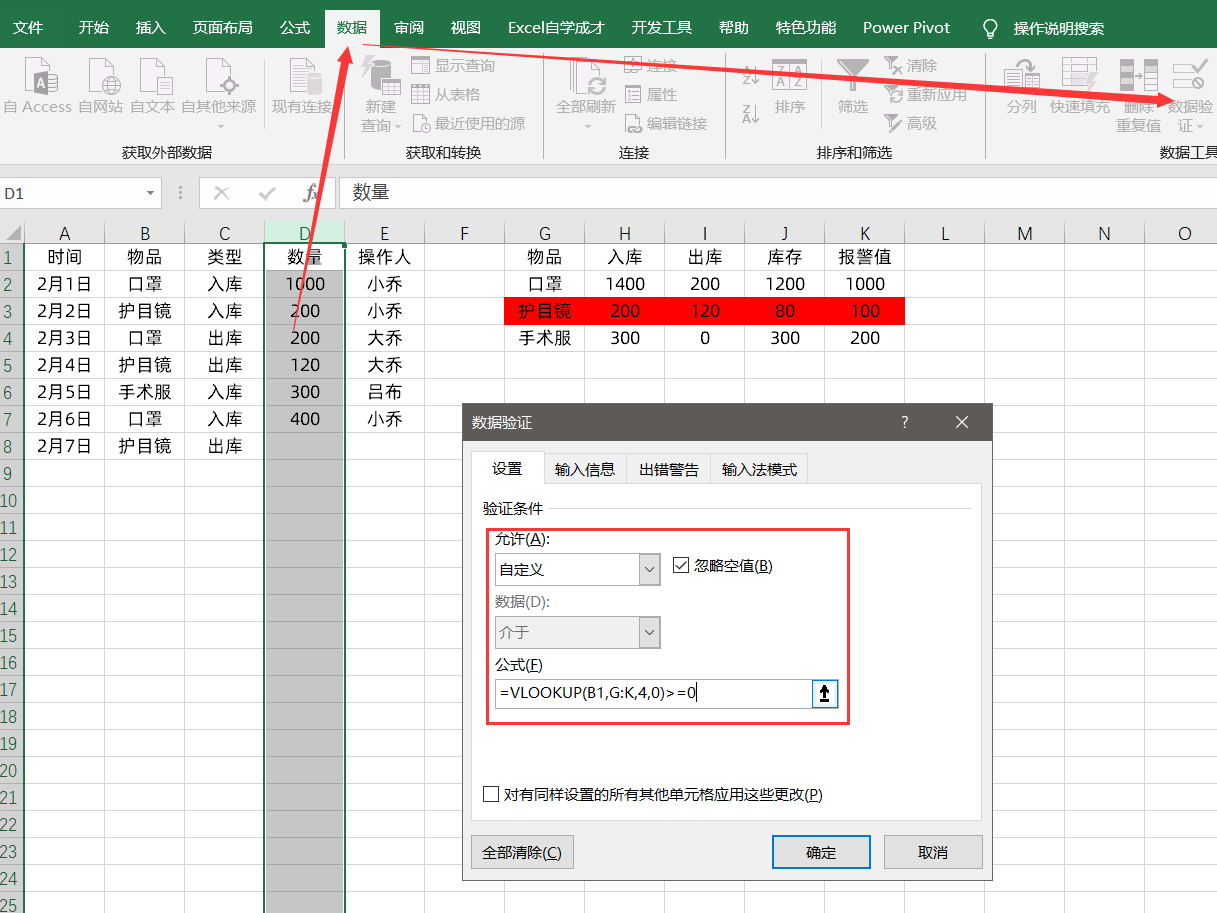Click the 报警值 header cell

865,257
